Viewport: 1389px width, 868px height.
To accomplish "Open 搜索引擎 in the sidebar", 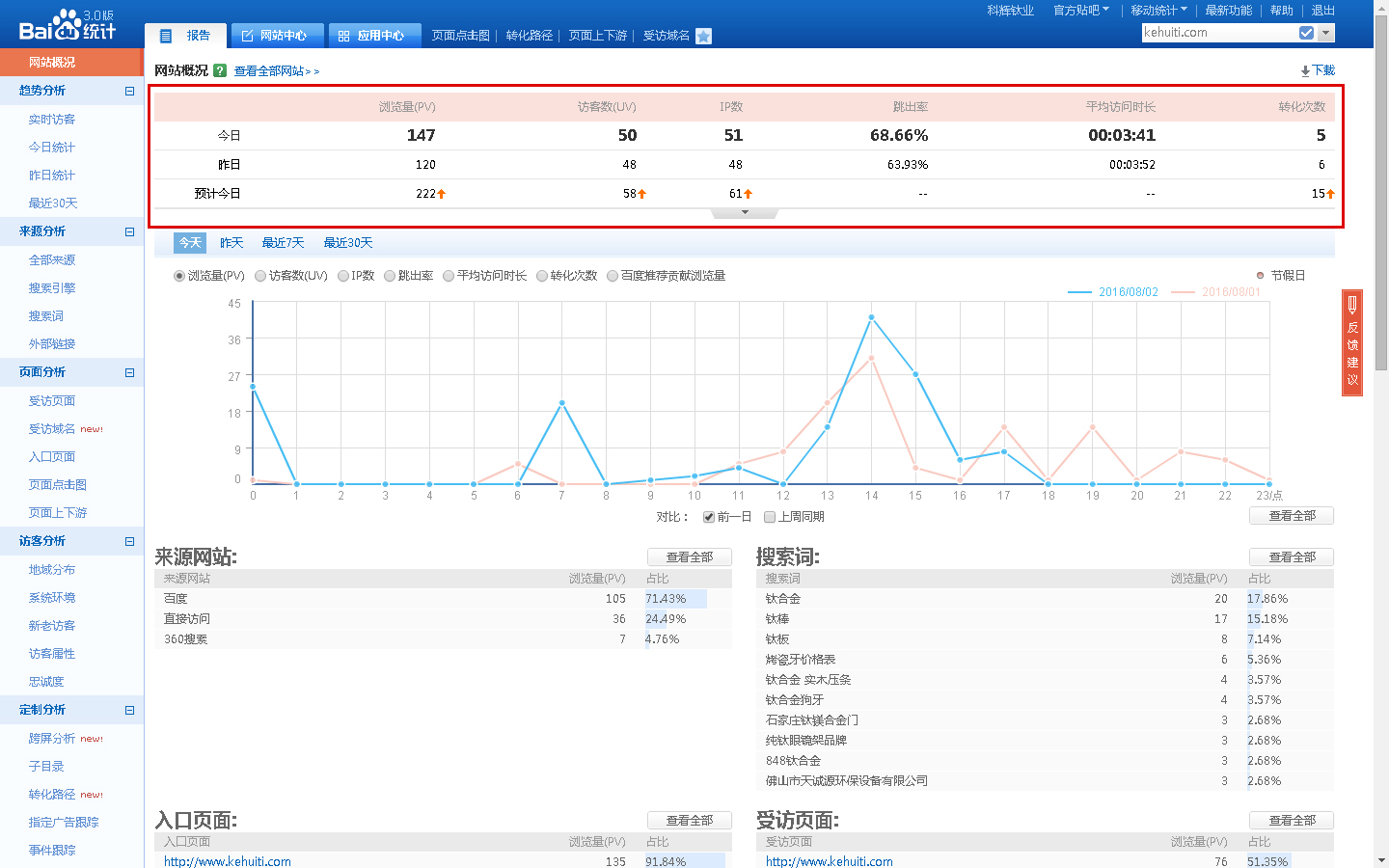I will tap(52, 288).
